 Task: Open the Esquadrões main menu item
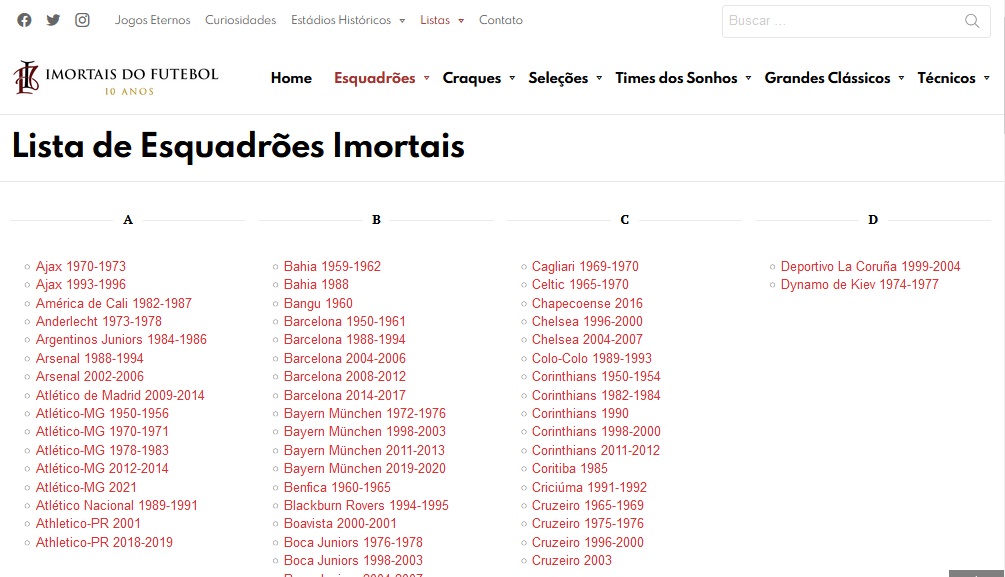point(374,78)
